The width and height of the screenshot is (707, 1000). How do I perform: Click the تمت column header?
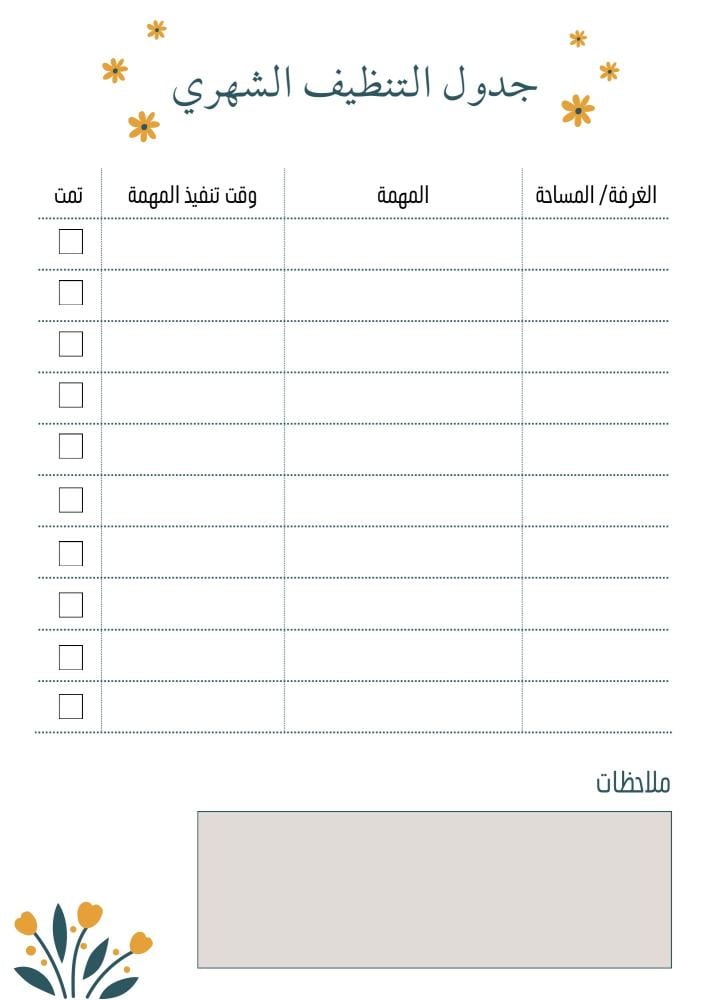tap(68, 195)
